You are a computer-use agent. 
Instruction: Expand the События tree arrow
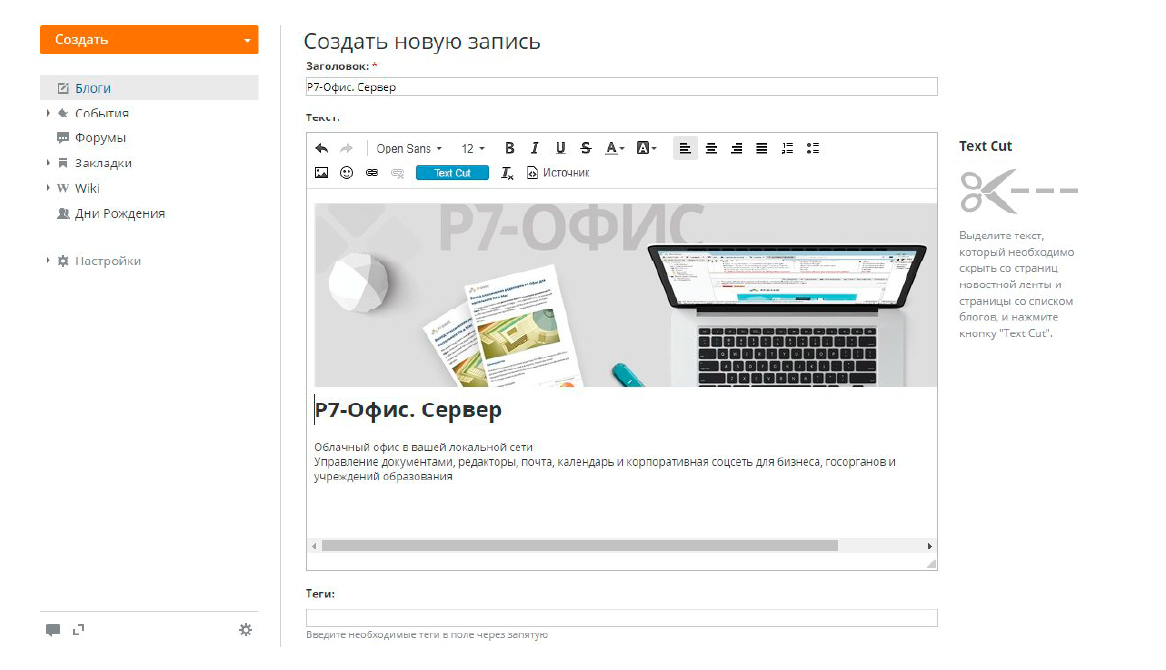(48, 113)
